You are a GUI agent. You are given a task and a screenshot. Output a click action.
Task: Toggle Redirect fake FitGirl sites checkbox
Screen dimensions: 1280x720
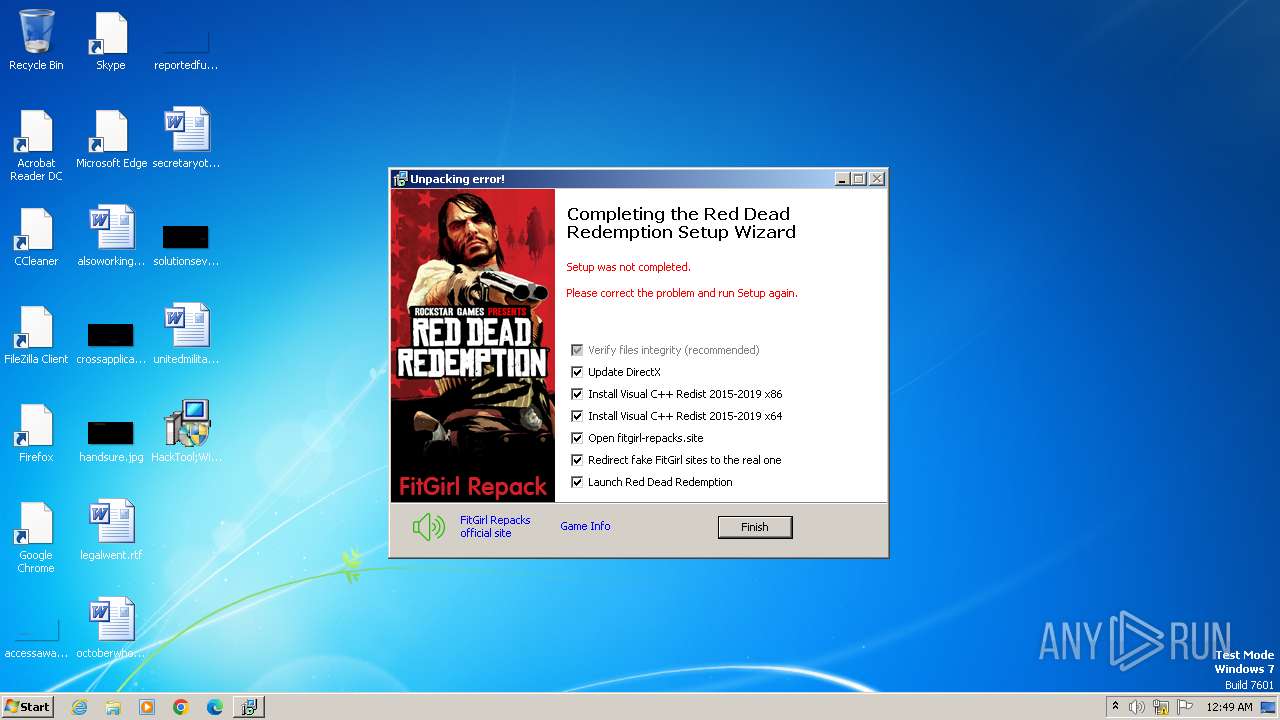point(577,460)
